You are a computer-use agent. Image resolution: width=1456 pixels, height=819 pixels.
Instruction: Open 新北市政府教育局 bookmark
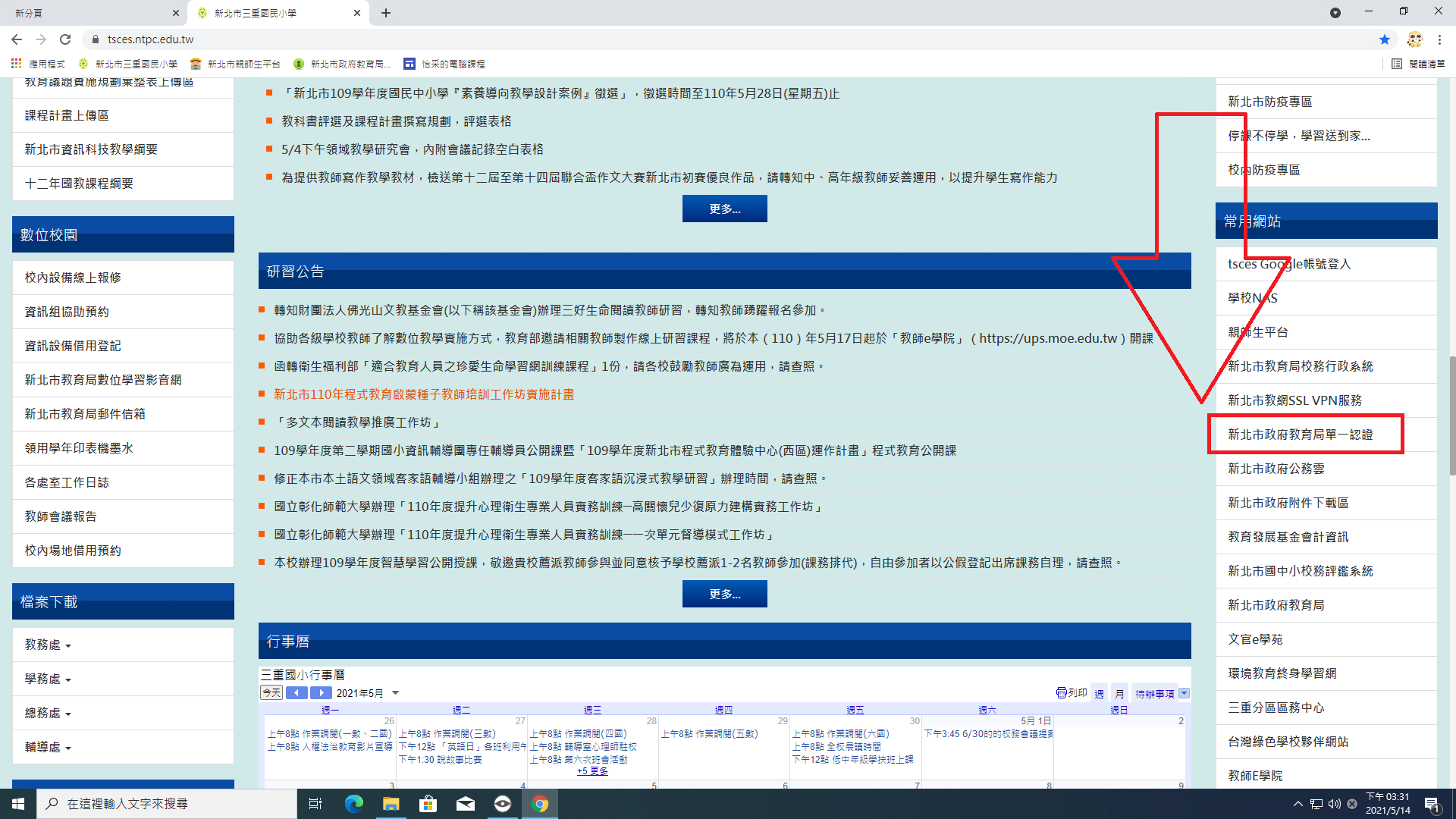[x=342, y=64]
